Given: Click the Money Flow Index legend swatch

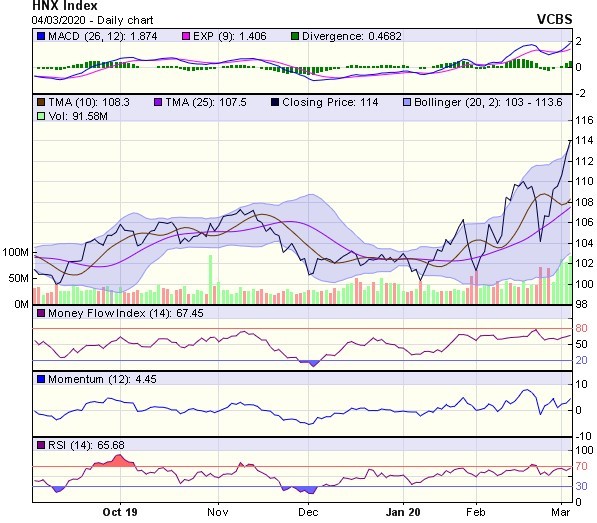Looking at the screenshot, I should tap(41, 313).
